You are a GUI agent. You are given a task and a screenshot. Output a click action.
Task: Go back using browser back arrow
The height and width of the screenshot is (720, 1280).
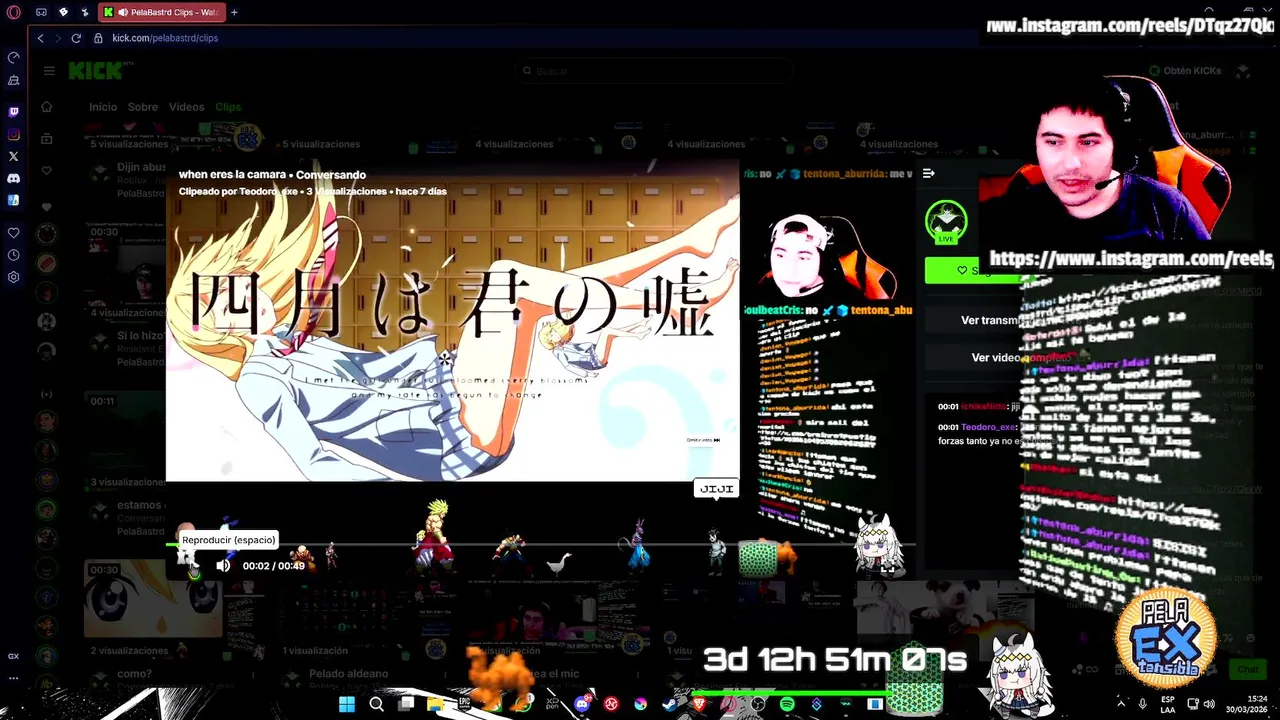(40, 38)
